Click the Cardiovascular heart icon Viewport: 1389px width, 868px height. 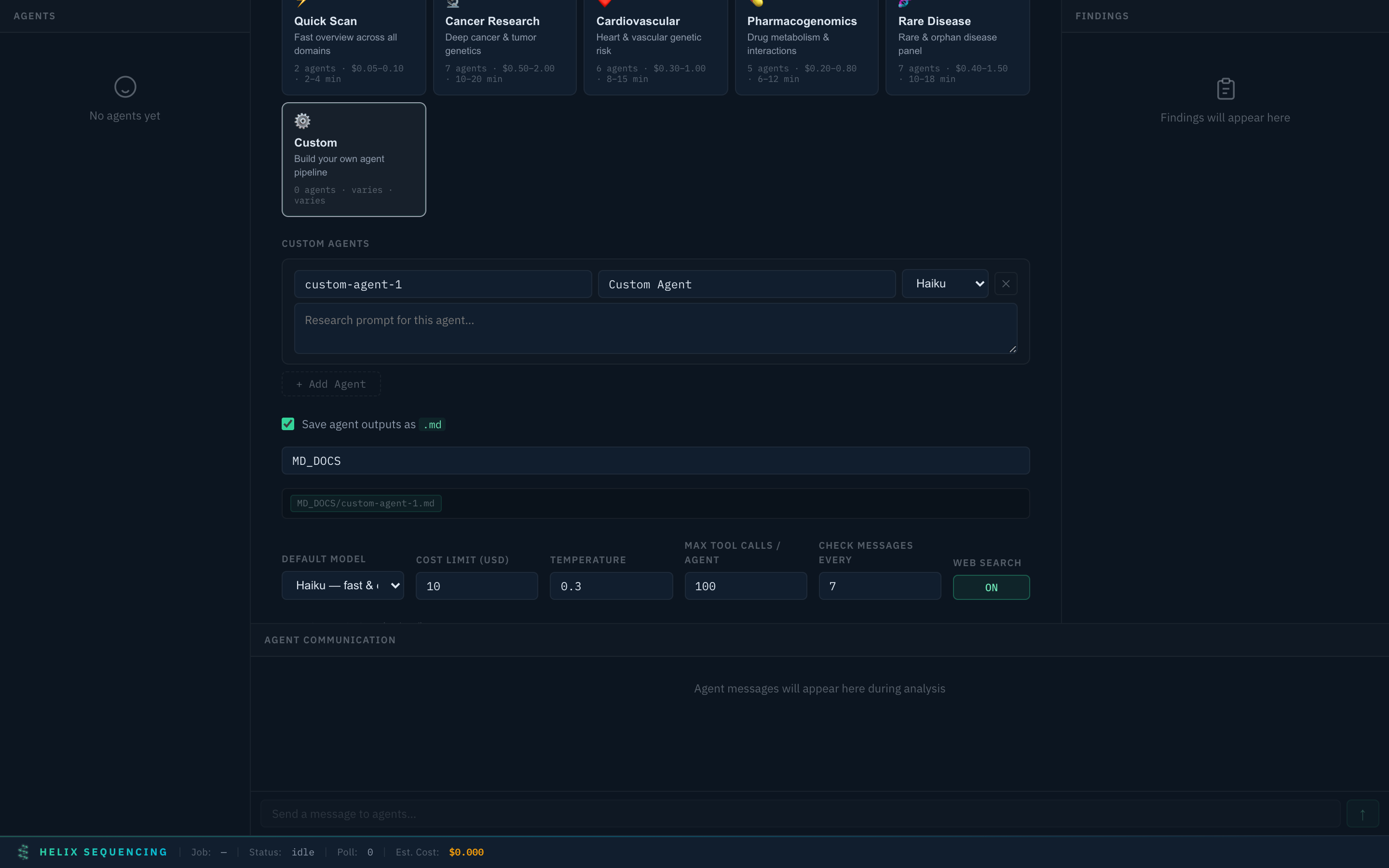(604, 3)
